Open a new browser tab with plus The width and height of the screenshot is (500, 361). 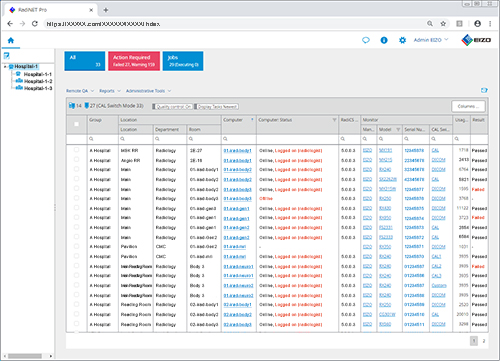(106, 10)
